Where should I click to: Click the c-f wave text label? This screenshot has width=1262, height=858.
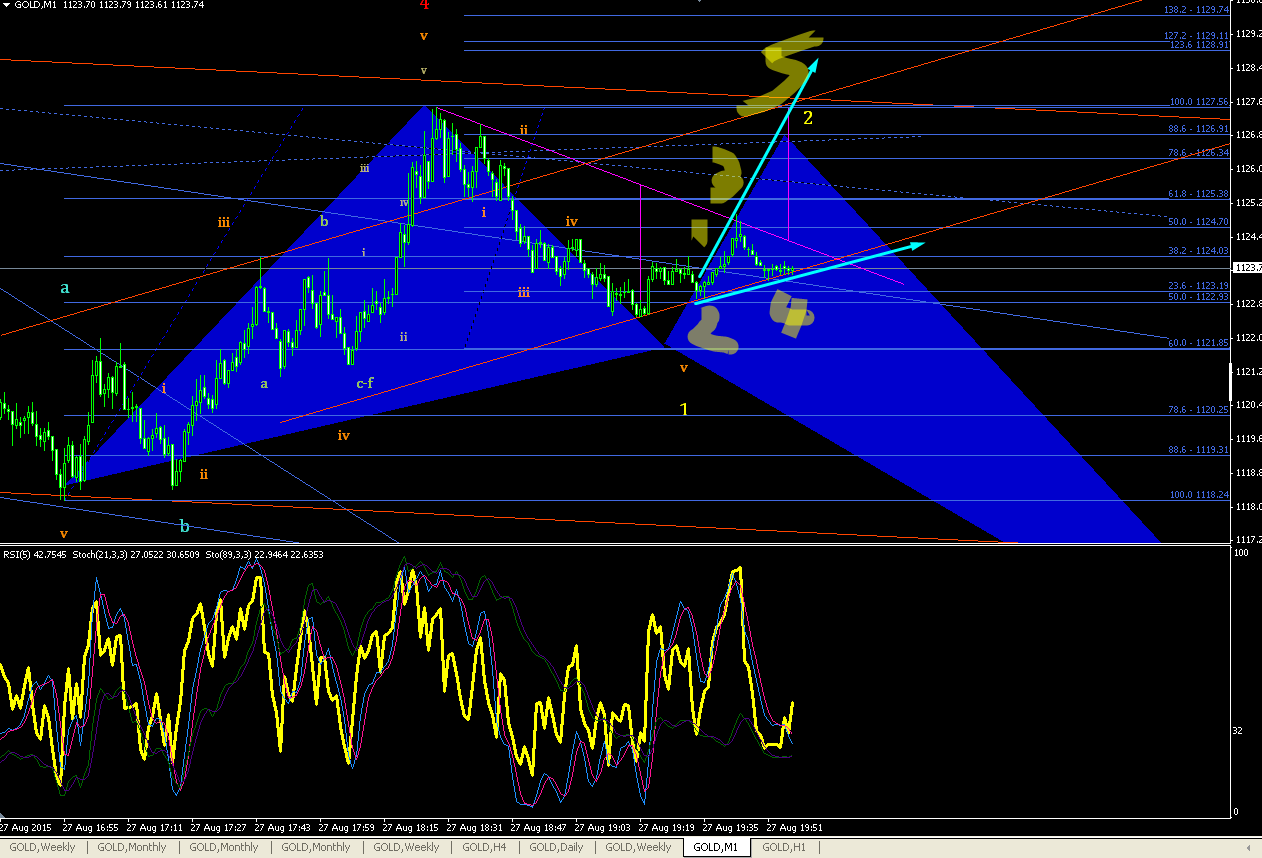point(365,382)
